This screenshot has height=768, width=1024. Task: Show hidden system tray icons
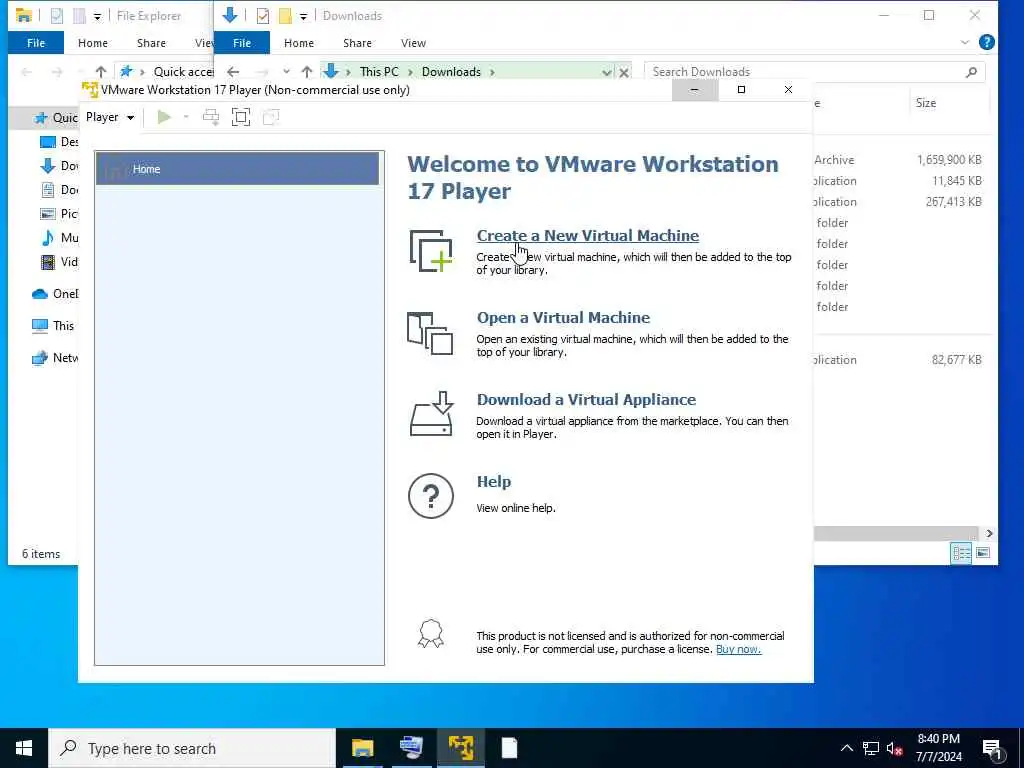pos(846,748)
